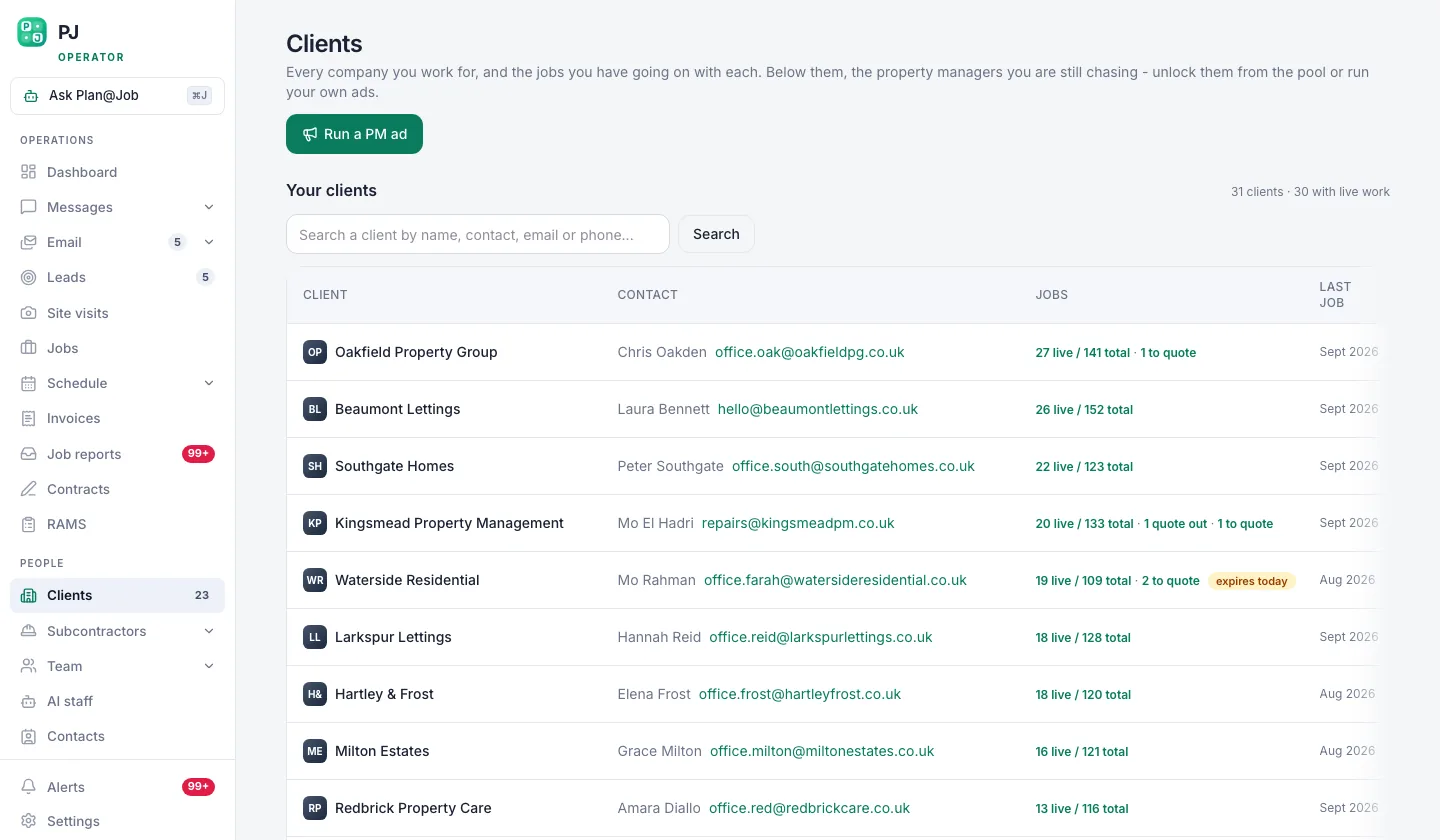Click the Alerts bell icon
Viewport: 1440px width, 840px height.
(28, 787)
